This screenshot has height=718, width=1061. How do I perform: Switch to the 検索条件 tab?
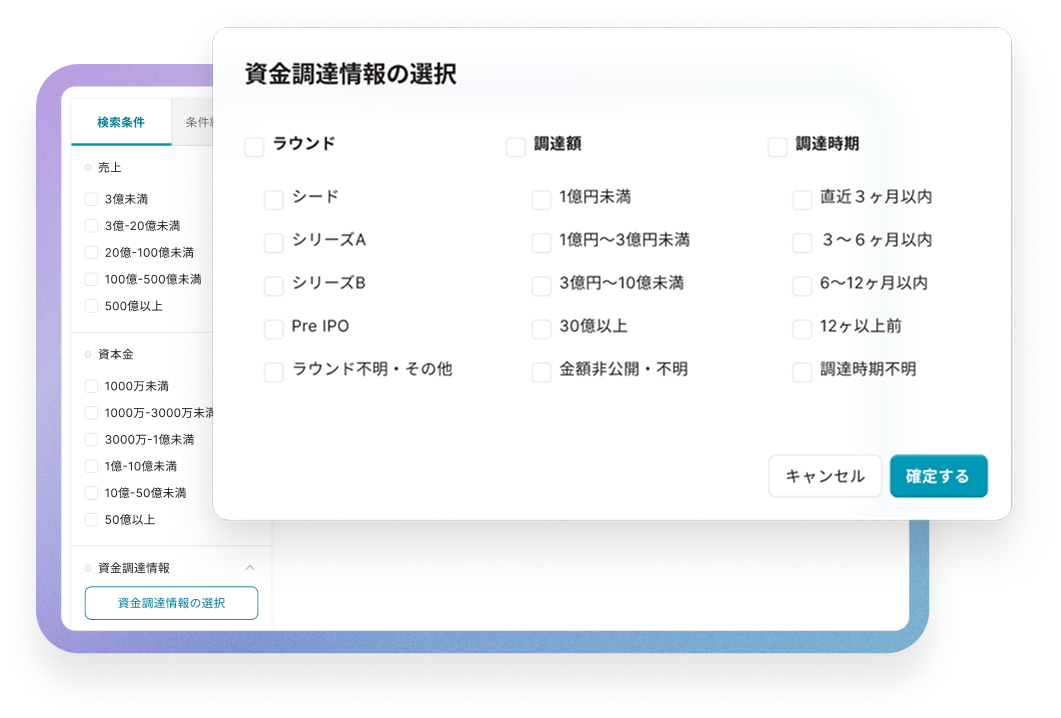pos(121,123)
